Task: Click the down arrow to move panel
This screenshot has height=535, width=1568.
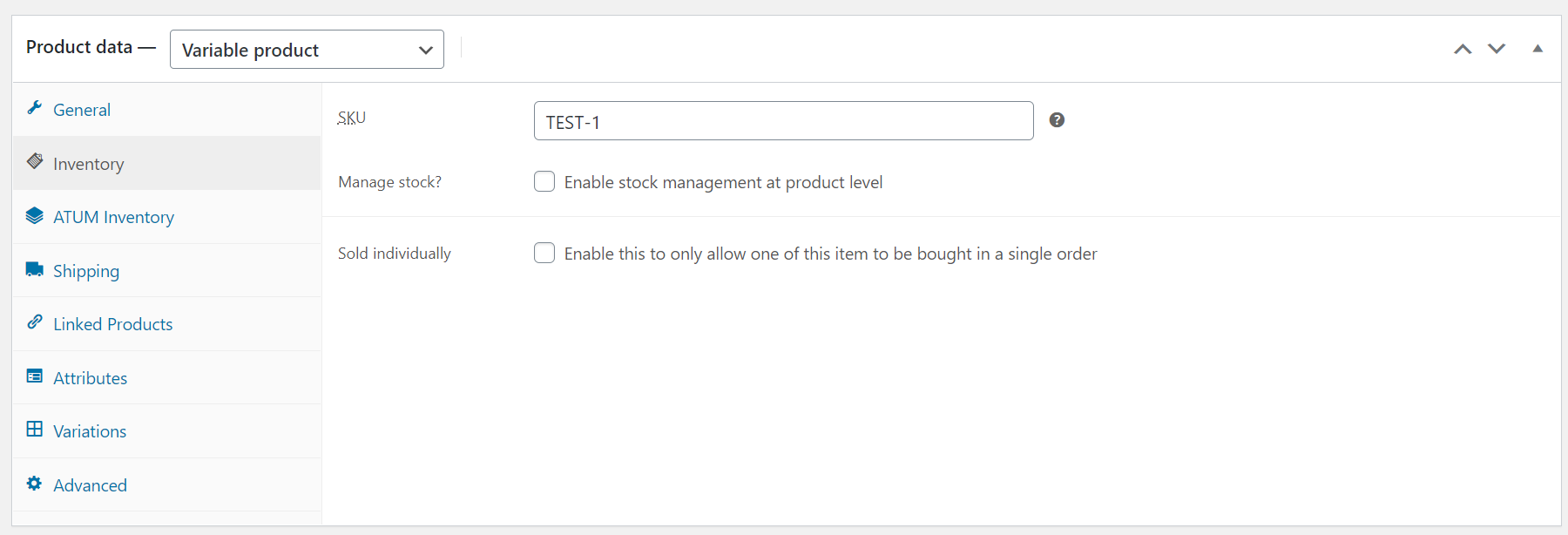Action: pyautogui.click(x=1497, y=49)
